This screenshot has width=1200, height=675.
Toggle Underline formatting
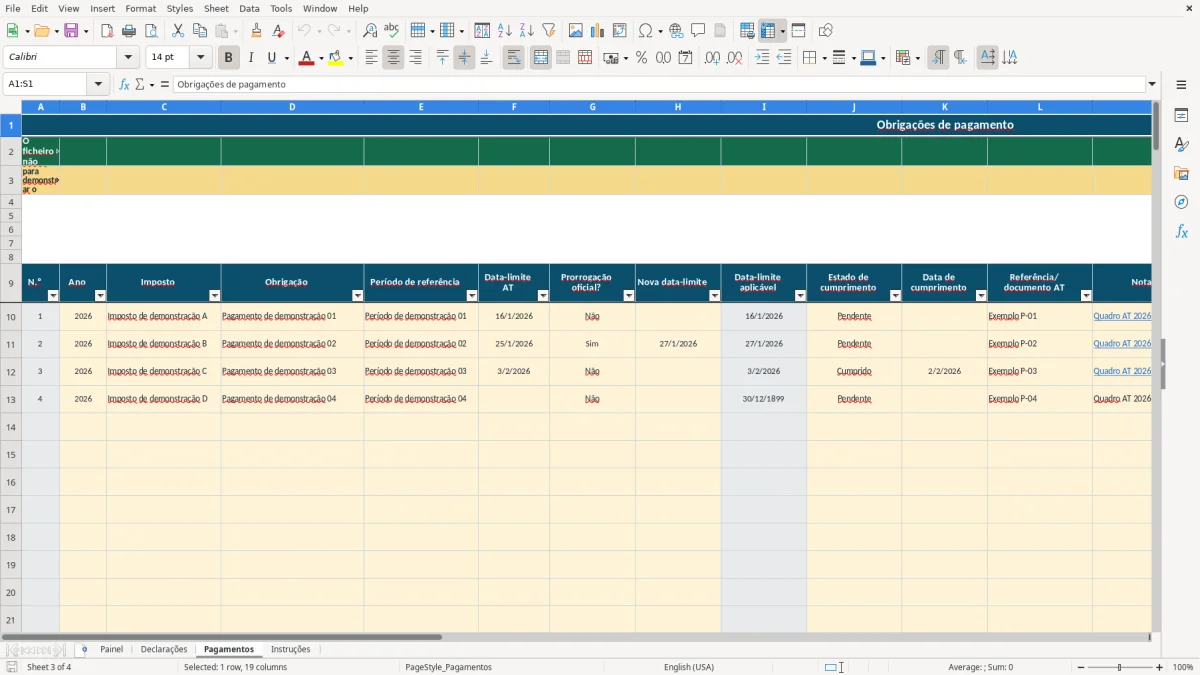pyautogui.click(x=271, y=58)
